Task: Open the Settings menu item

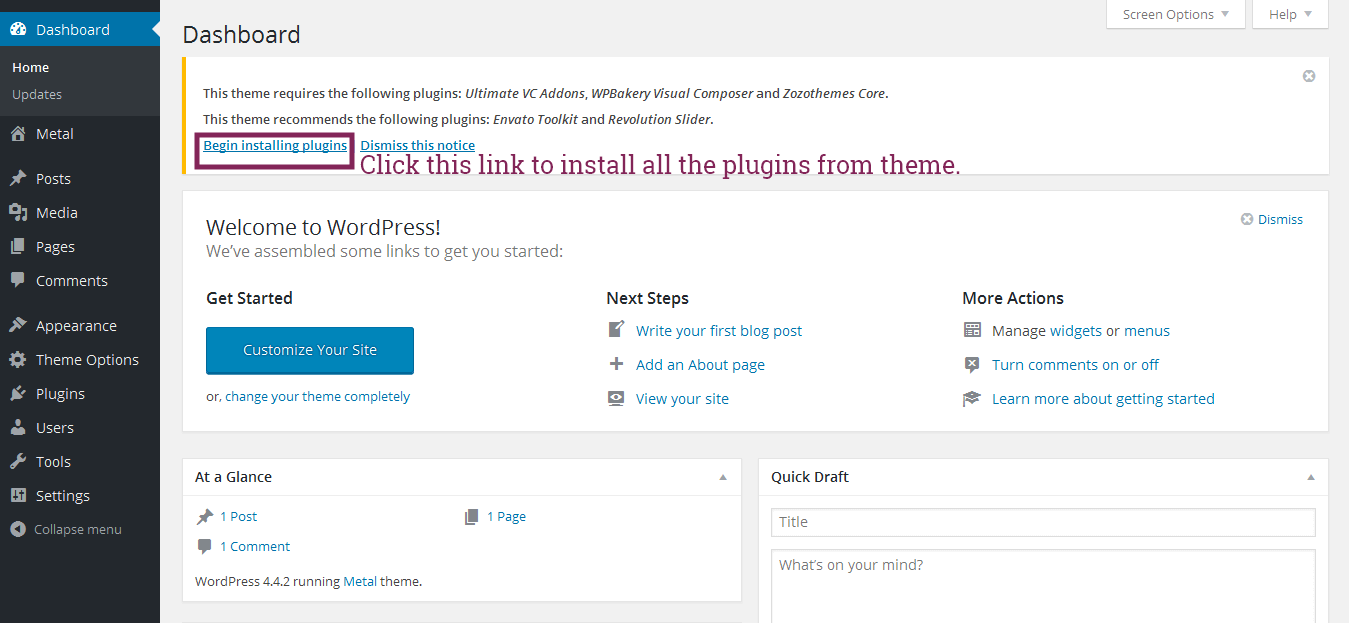Action: point(62,496)
